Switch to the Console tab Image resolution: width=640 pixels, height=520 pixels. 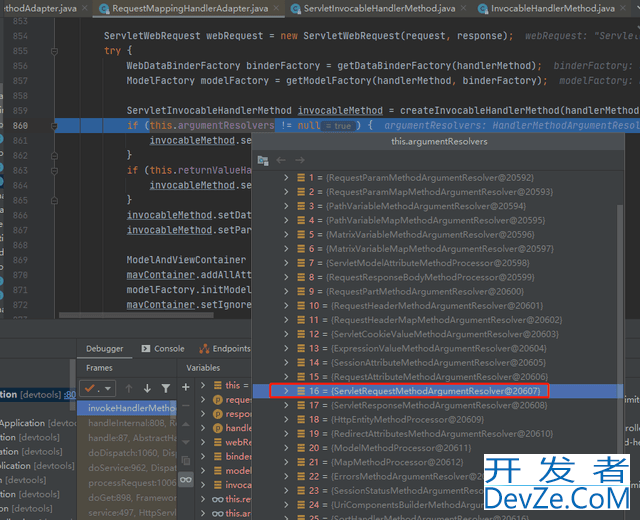[163, 349]
